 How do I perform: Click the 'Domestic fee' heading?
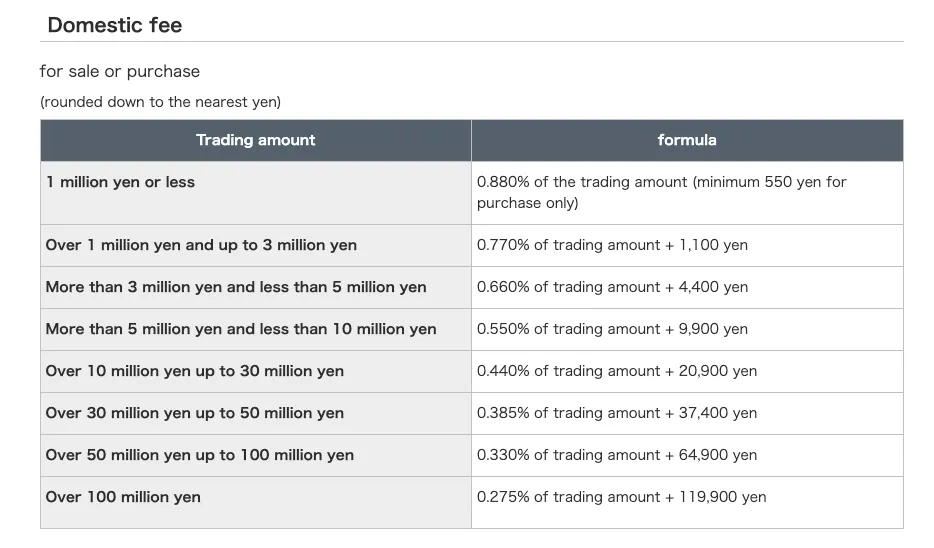[115, 25]
